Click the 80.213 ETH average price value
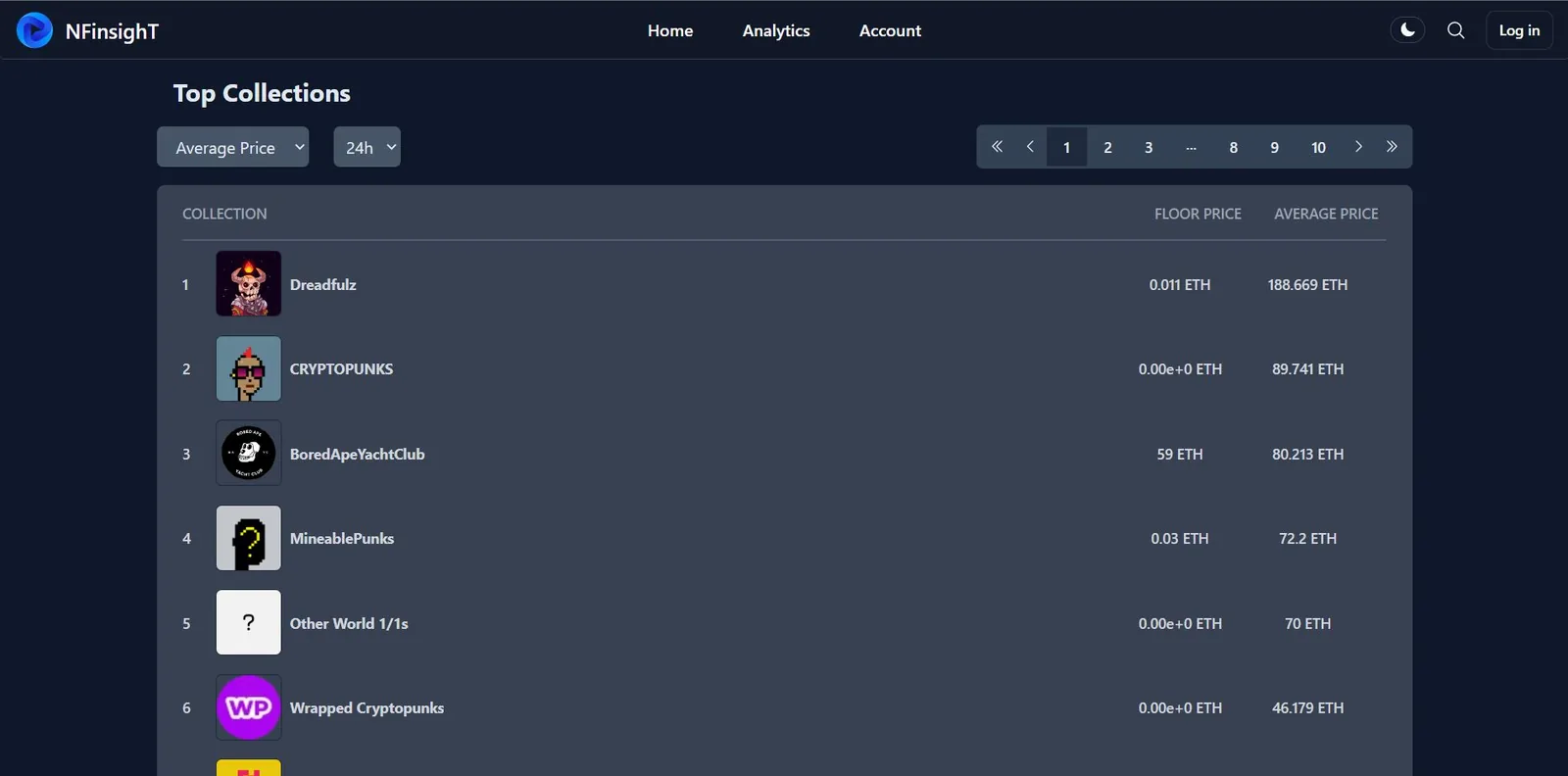The image size is (1568, 776). click(1307, 455)
